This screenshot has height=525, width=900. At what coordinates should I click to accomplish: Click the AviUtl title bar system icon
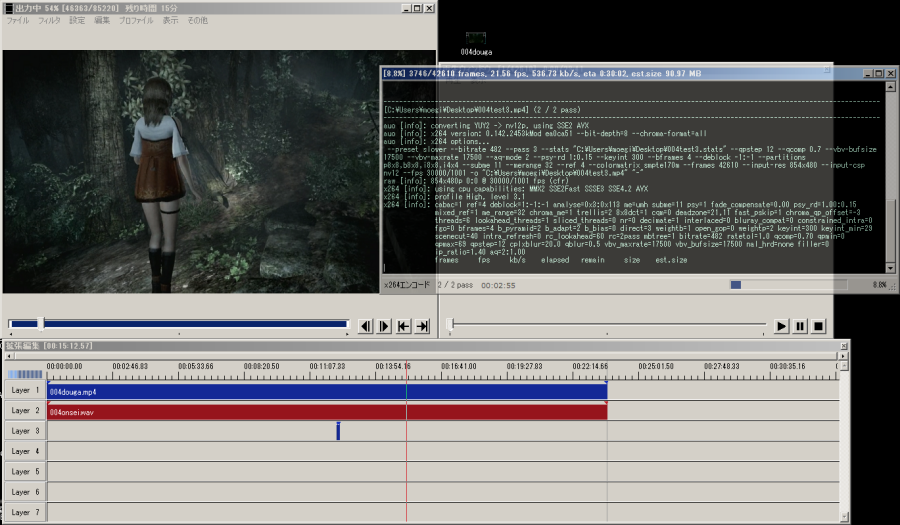(9, 8)
